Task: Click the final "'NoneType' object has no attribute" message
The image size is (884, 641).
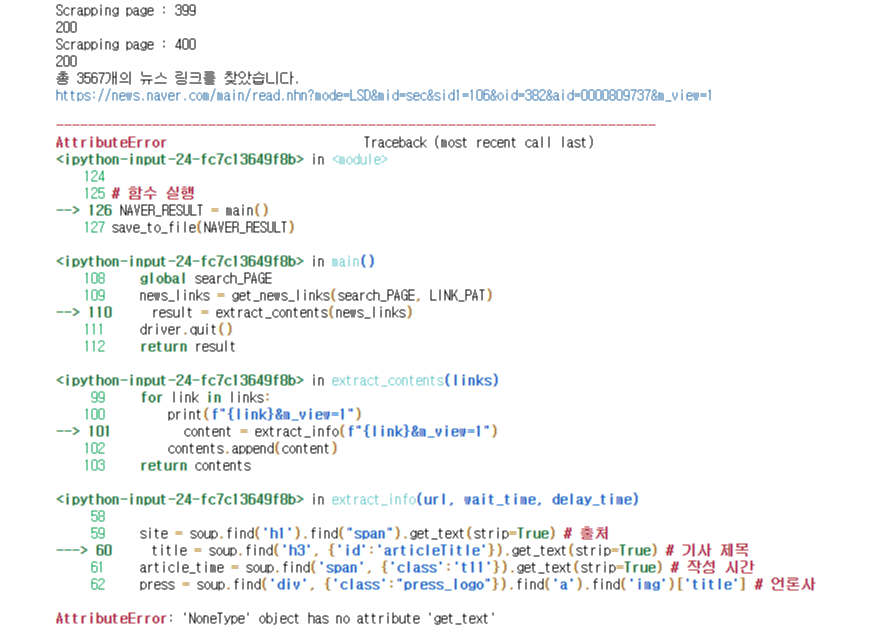Action: [338, 618]
